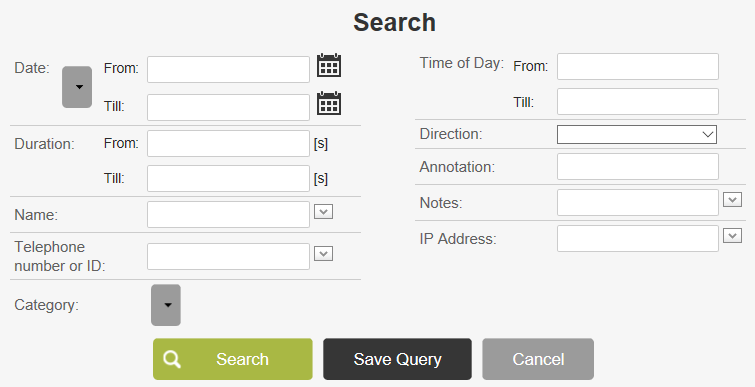Open calendar picker for Date Till
Viewport: 755px width, 387px height.
coord(329,103)
